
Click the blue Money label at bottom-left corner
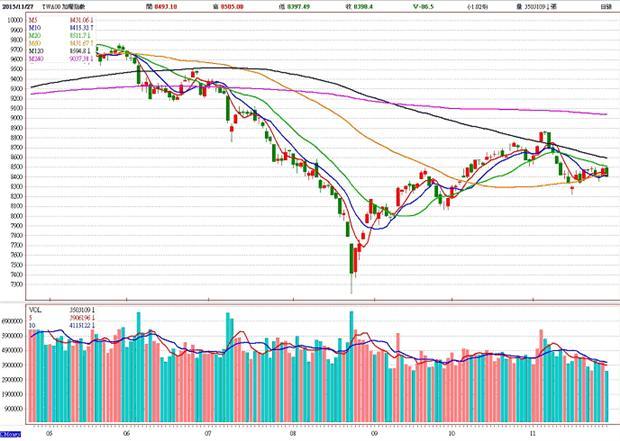tap(10, 435)
